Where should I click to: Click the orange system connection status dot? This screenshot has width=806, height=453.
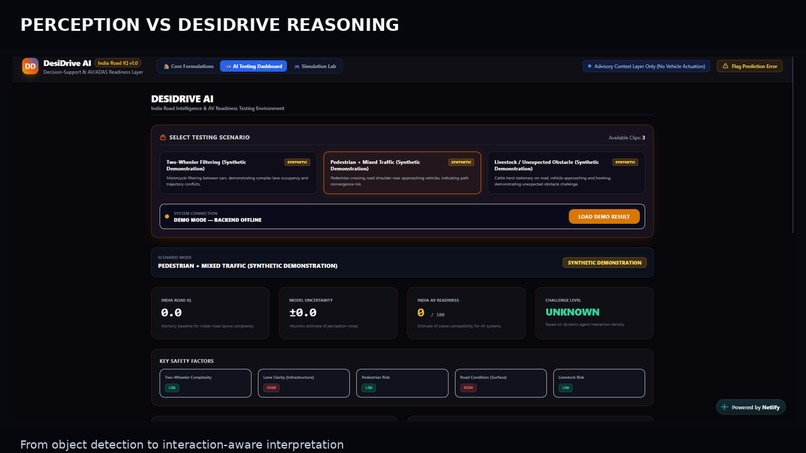[167, 216]
